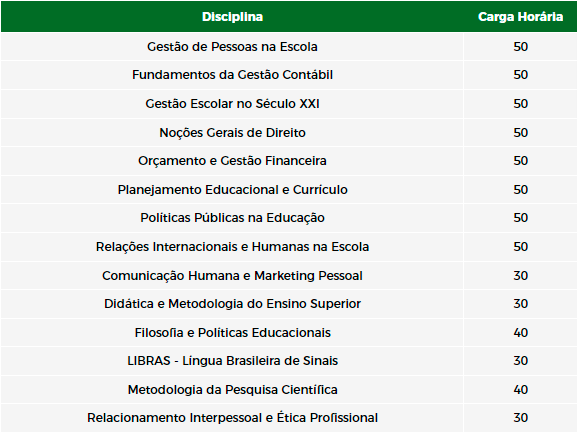This screenshot has width=577, height=433.
Task: Select LIBRAS - Língua Brasileira de Sinais
Action: pyautogui.click(x=232, y=361)
